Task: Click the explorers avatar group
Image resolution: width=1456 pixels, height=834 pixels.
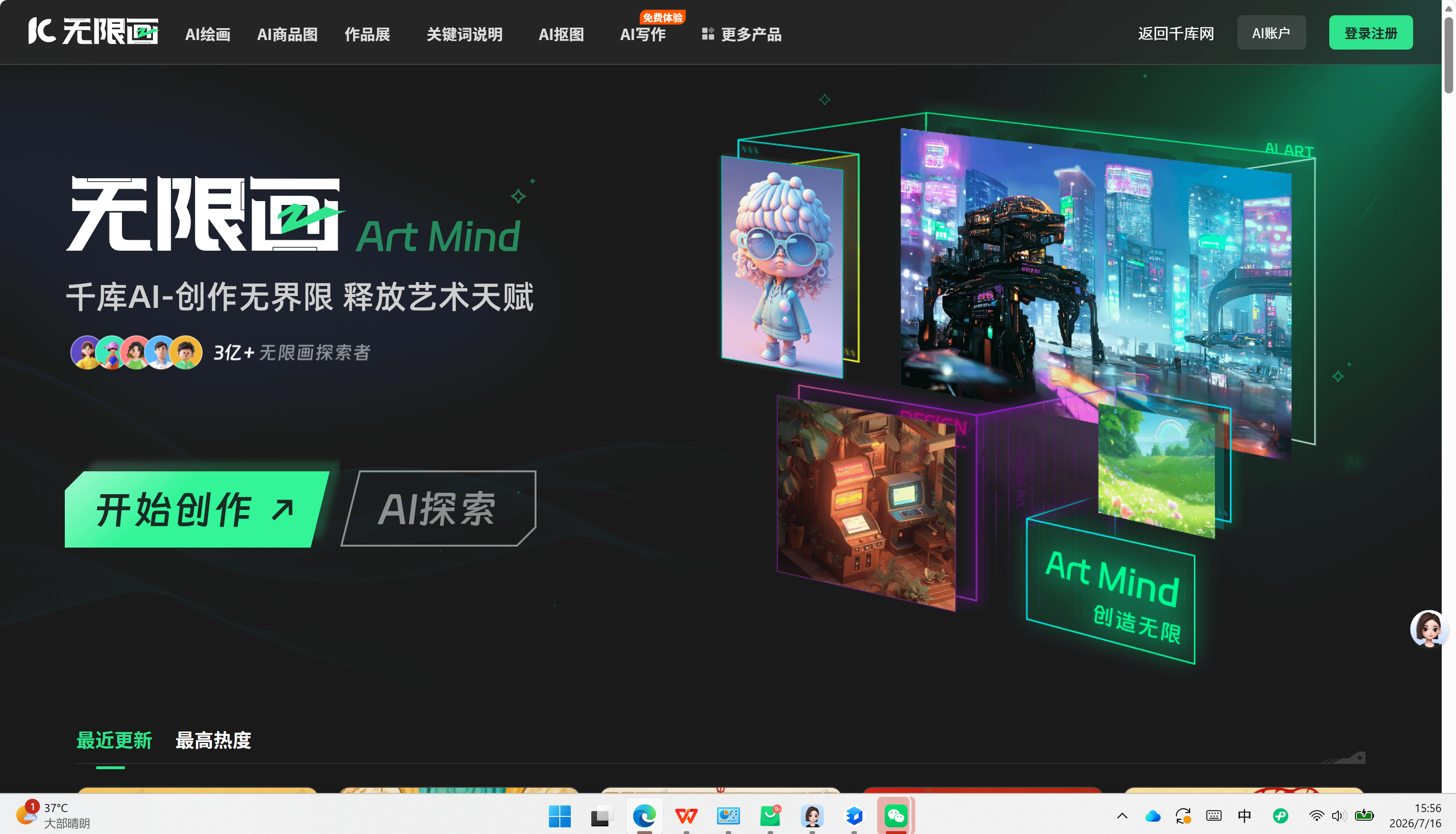Action: coord(136,352)
